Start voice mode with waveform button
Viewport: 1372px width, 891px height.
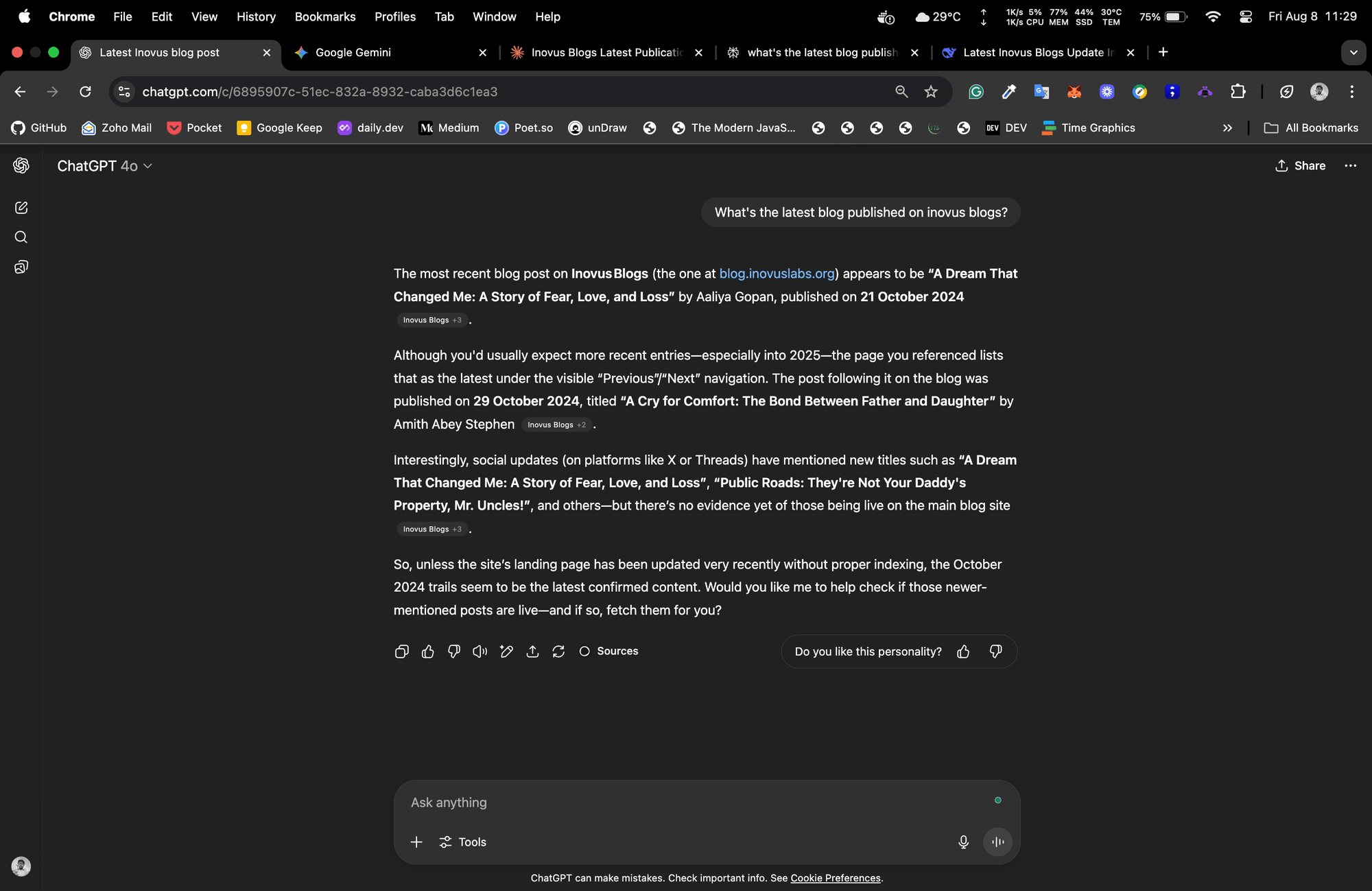997,842
